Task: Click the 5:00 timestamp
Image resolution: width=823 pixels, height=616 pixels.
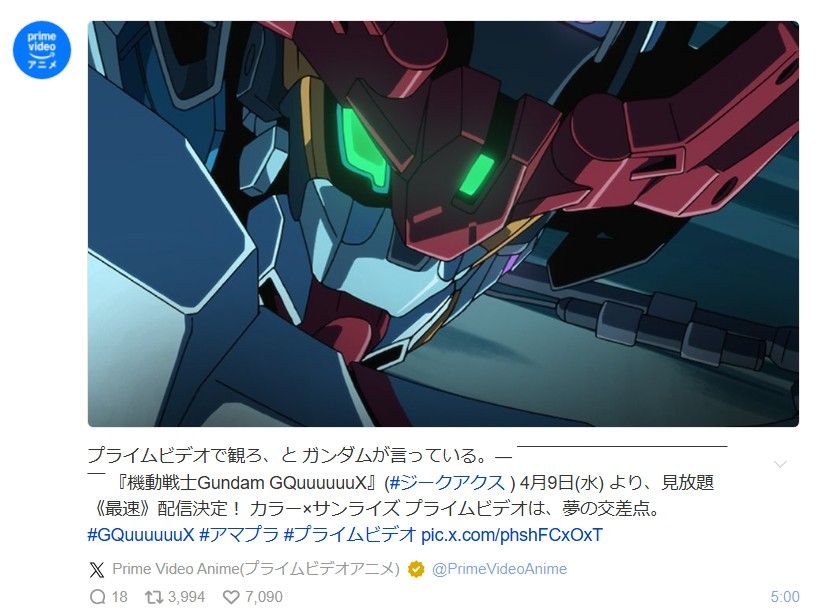Action: (785, 597)
